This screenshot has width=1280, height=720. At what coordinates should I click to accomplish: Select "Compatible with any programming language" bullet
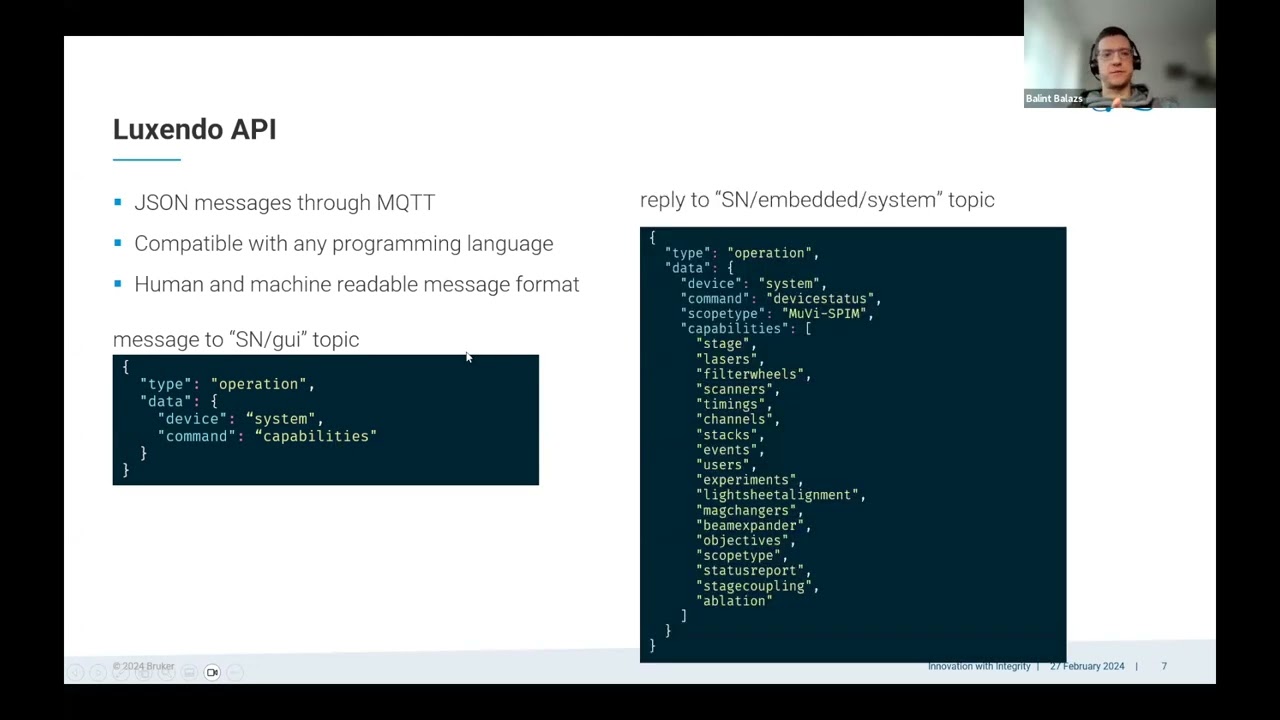(x=343, y=244)
